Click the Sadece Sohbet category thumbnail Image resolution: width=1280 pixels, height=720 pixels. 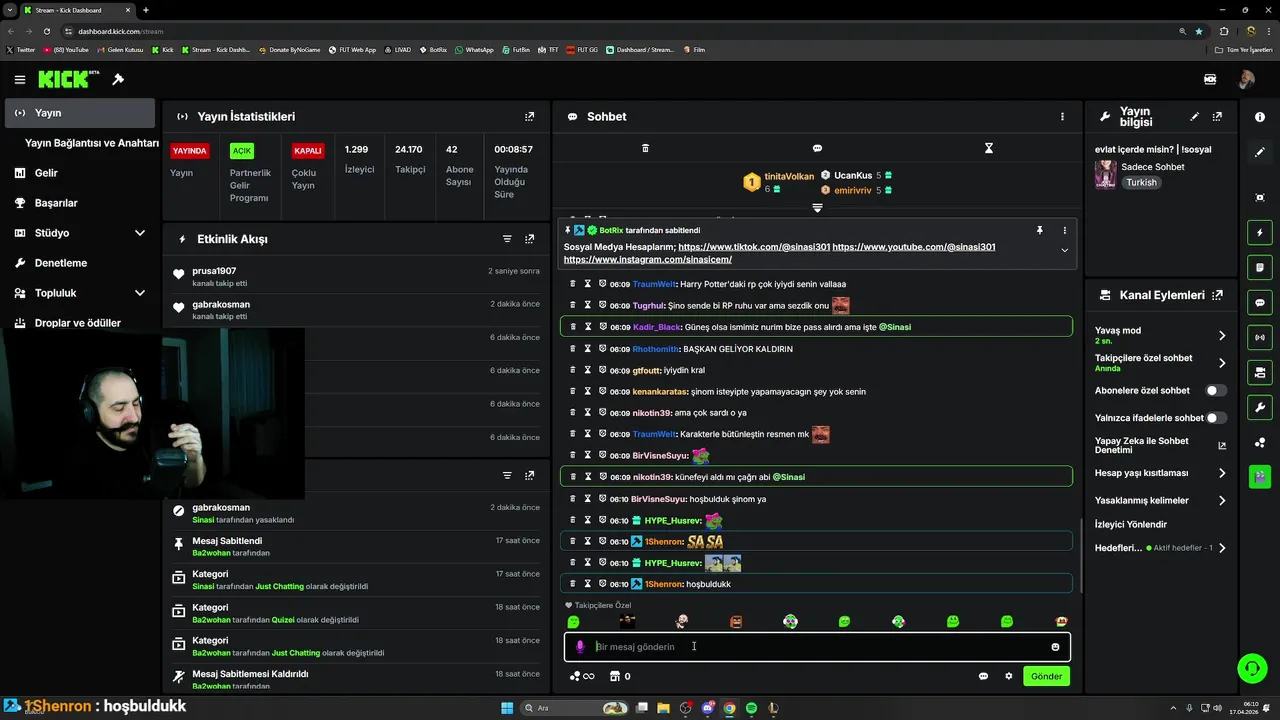point(1106,175)
